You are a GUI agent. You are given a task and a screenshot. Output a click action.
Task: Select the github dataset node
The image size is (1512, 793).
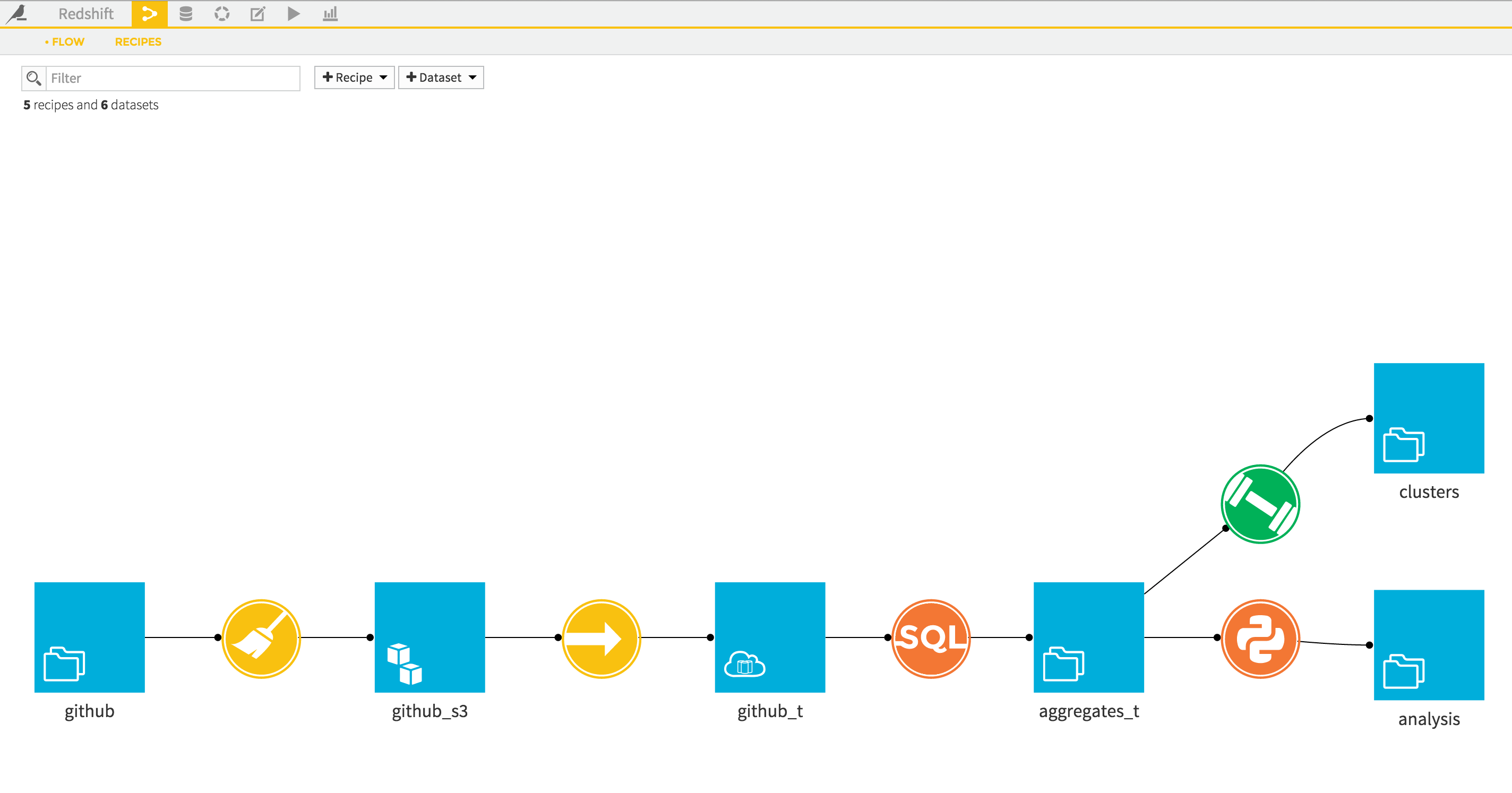click(89, 637)
